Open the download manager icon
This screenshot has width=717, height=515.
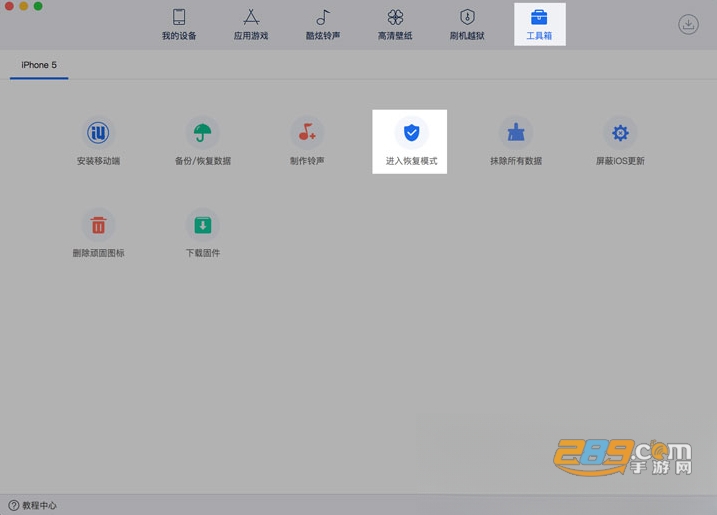click(x=688, y=24)
